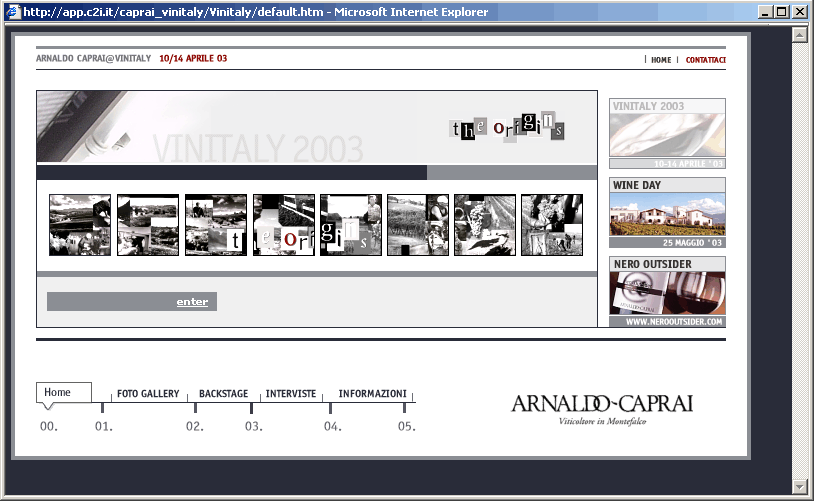
Task: Click the thumbnail showing letters e o r i
Action: pos(283,225)
